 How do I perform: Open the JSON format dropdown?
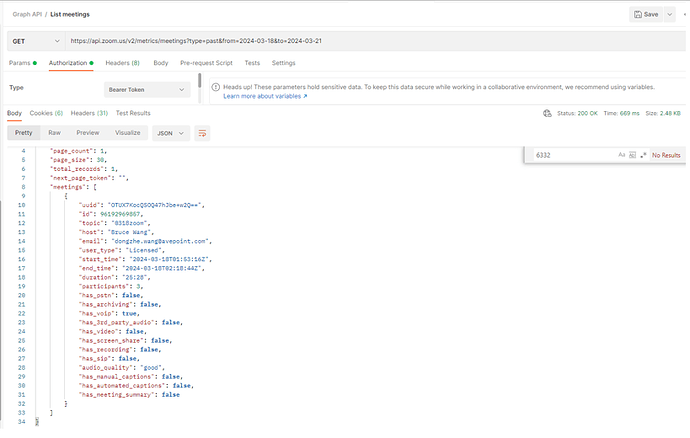[171, 133]
